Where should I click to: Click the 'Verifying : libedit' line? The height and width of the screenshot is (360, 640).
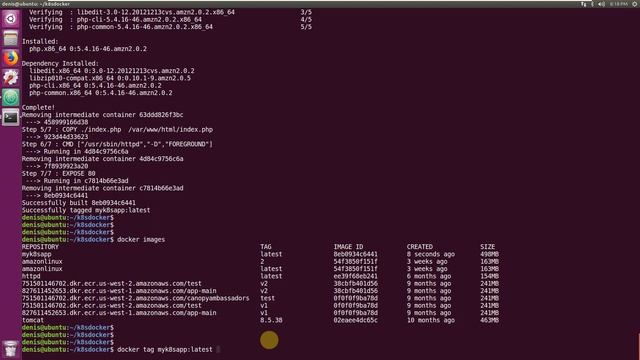click(x=132, y=12)
